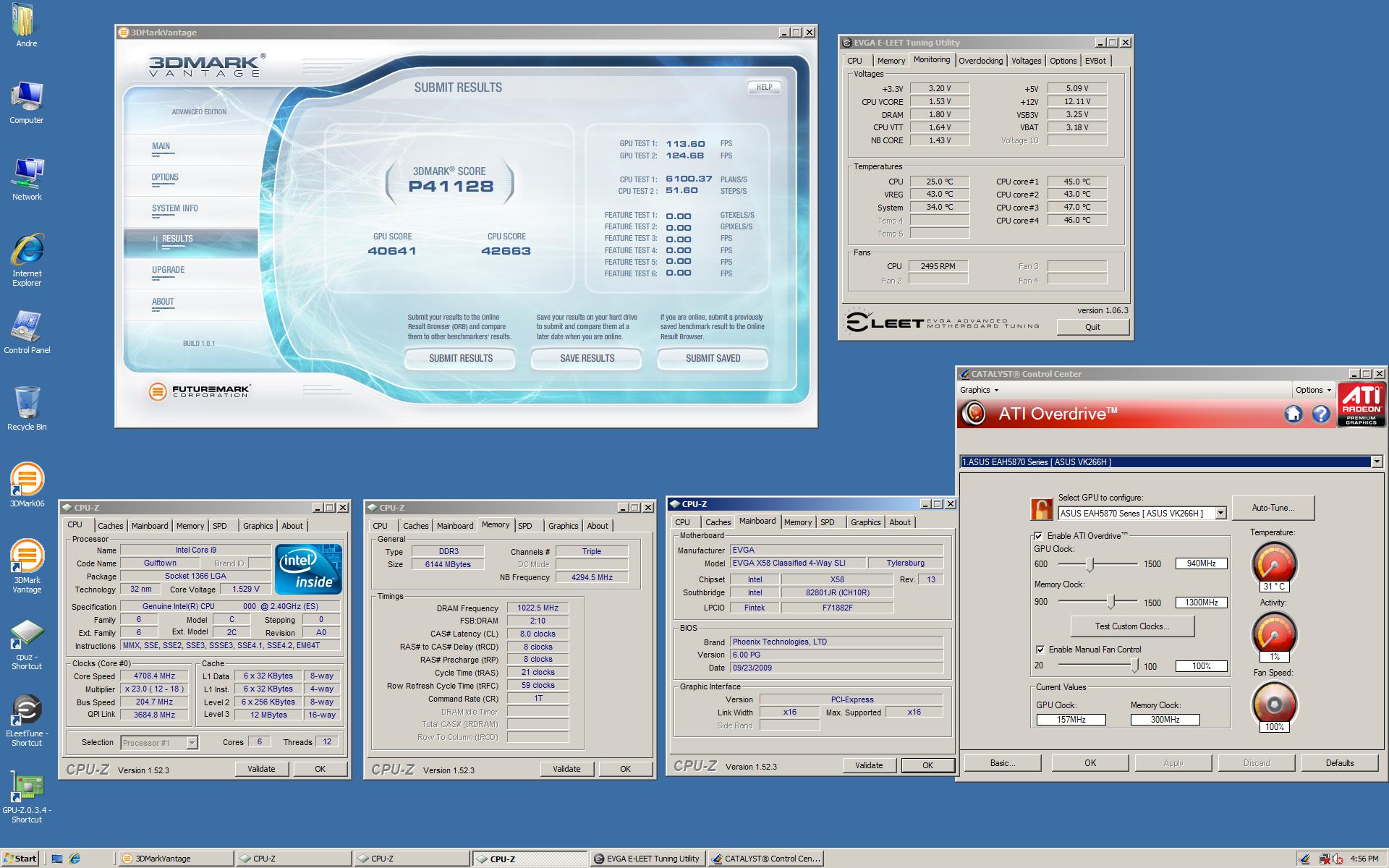Switch to Graphics tab in Mainboard CPU-Z window
Image resolution: width=1389 pixels, height=868 pixels.
coord(865,522)
